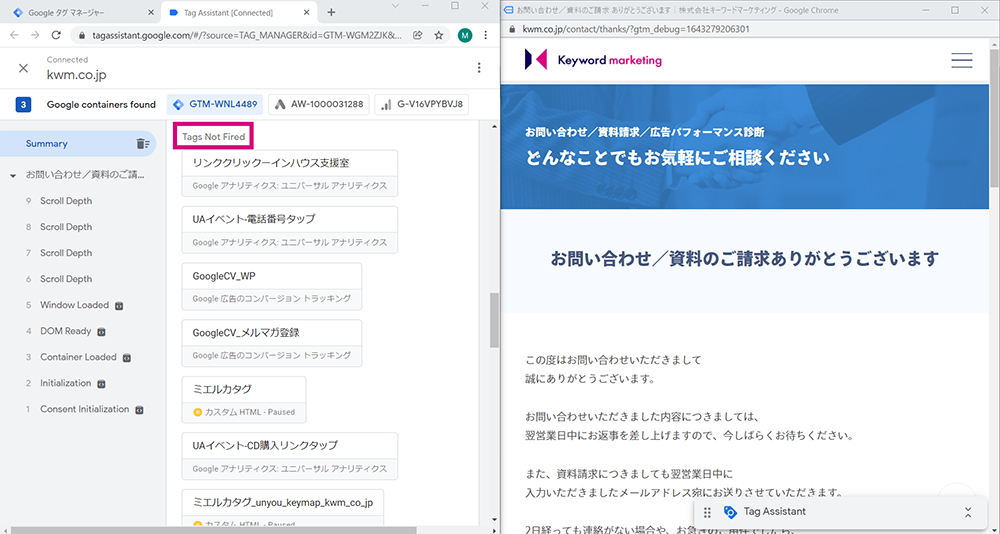This screenshot has width=1000, height=534.
Task: Collapse the Tag Assistant badge with chevrons
Action: point(968,512)
